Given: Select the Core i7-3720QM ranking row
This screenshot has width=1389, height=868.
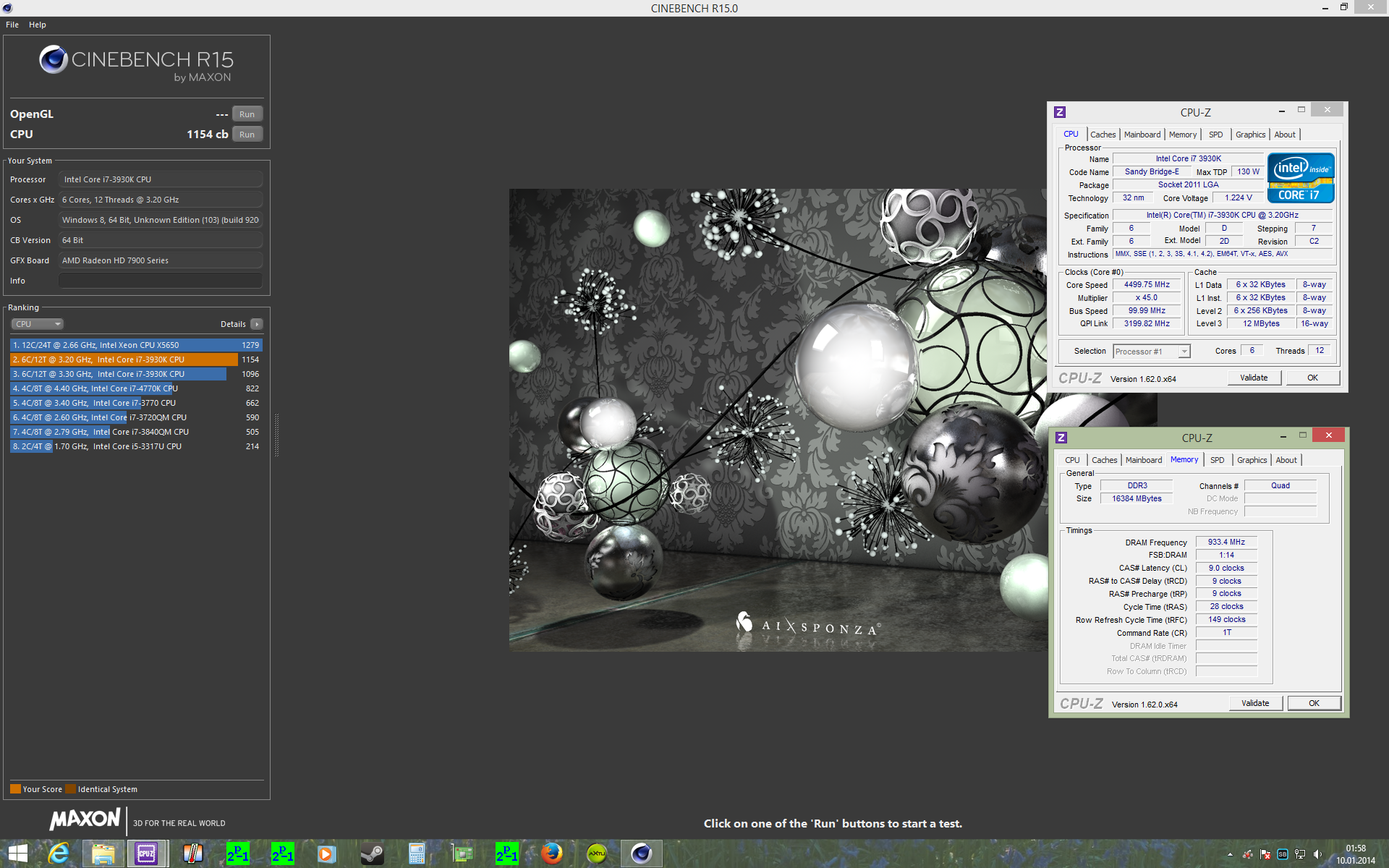Looking at the screenshot, I should (x=136, y=417).
